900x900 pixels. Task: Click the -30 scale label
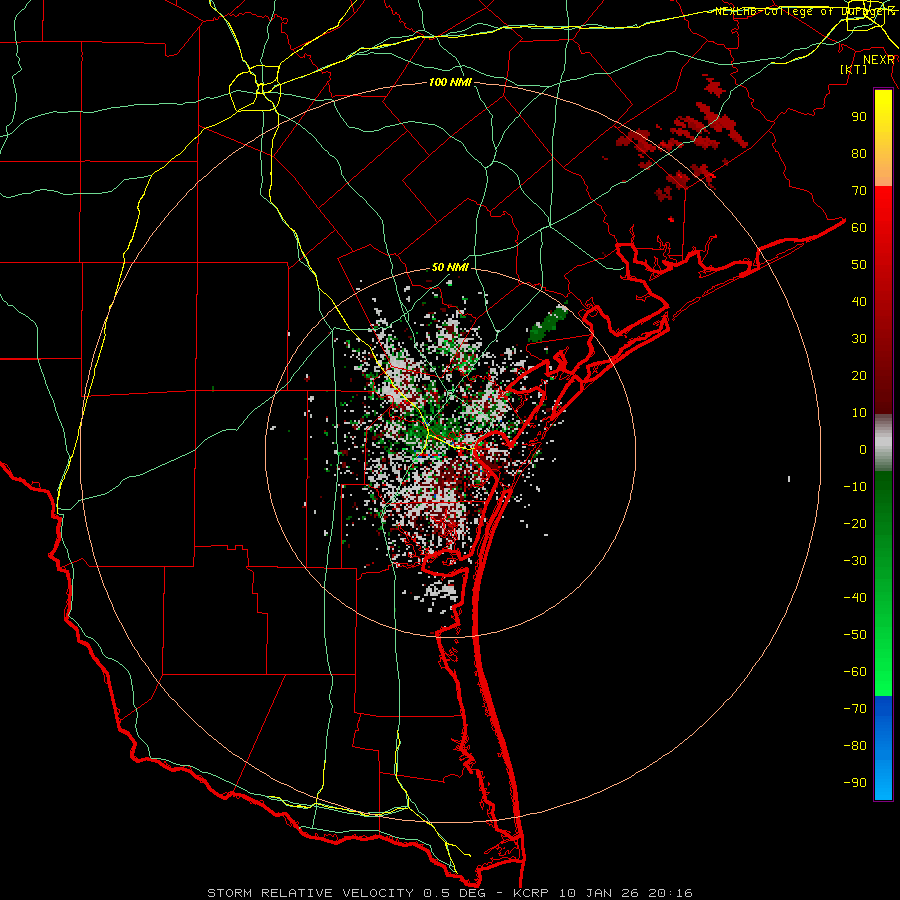[855, 561]
